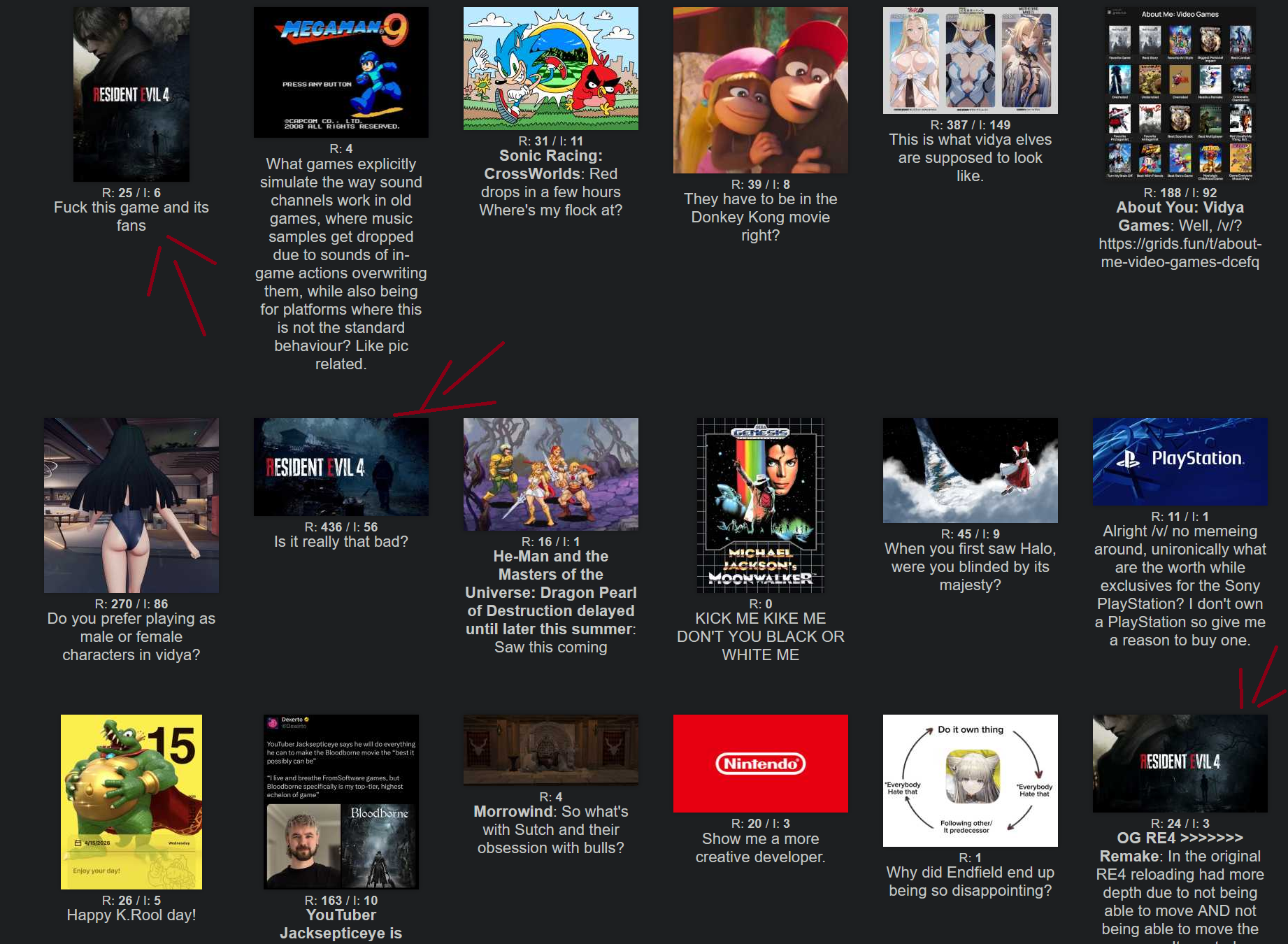Open the Resident Evil 4 thumbnail with 436 replies
The height and width of the screenshot is (944, 1288).
pos(341,467)
